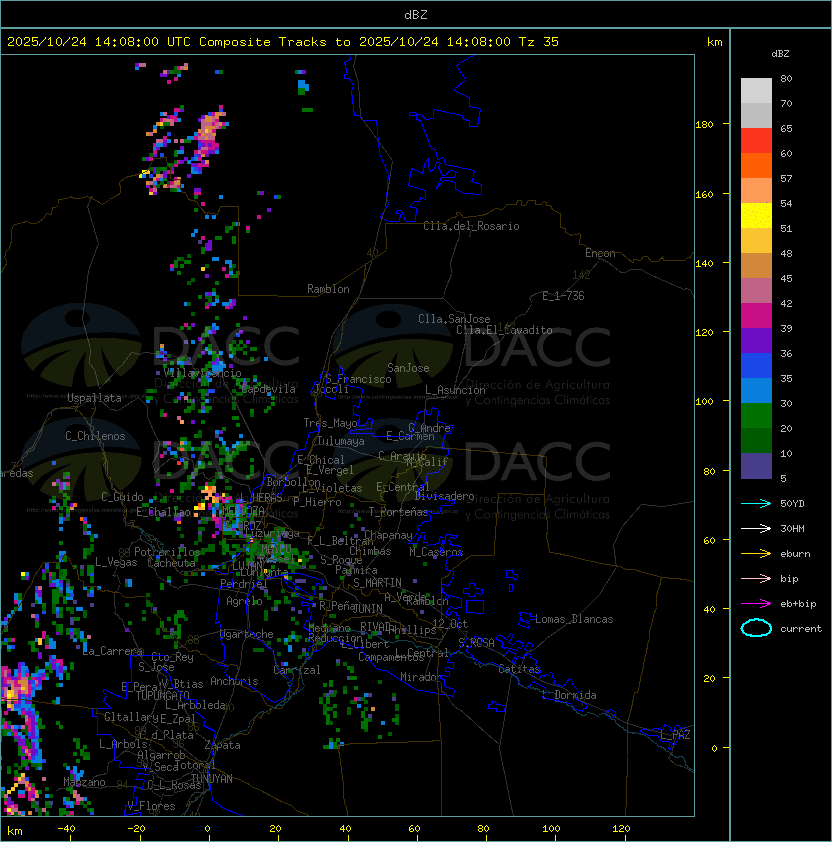Screen dimensions: 832x842
Task: Click the Cacheuta map label
Action: point(171,563)
